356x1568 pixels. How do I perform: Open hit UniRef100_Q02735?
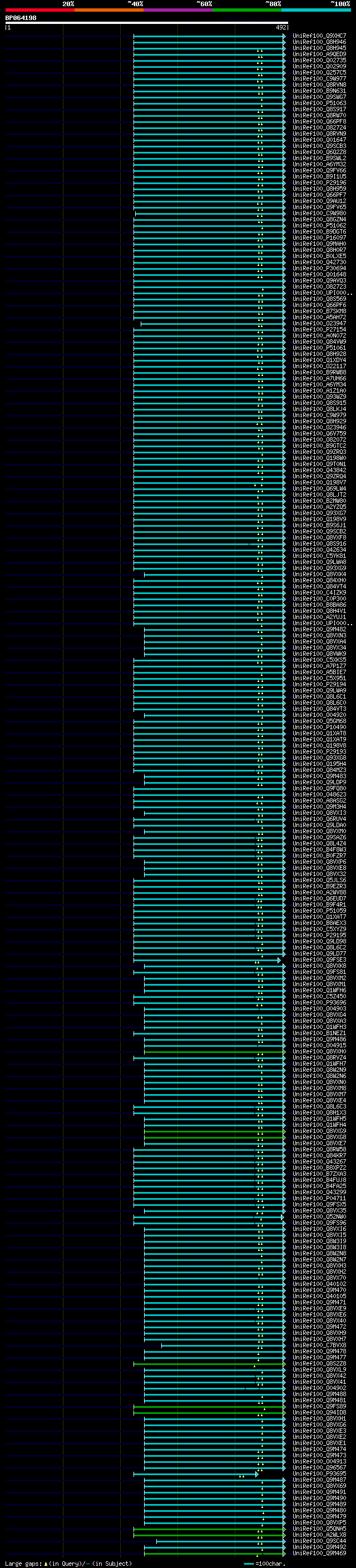point(319,60)
